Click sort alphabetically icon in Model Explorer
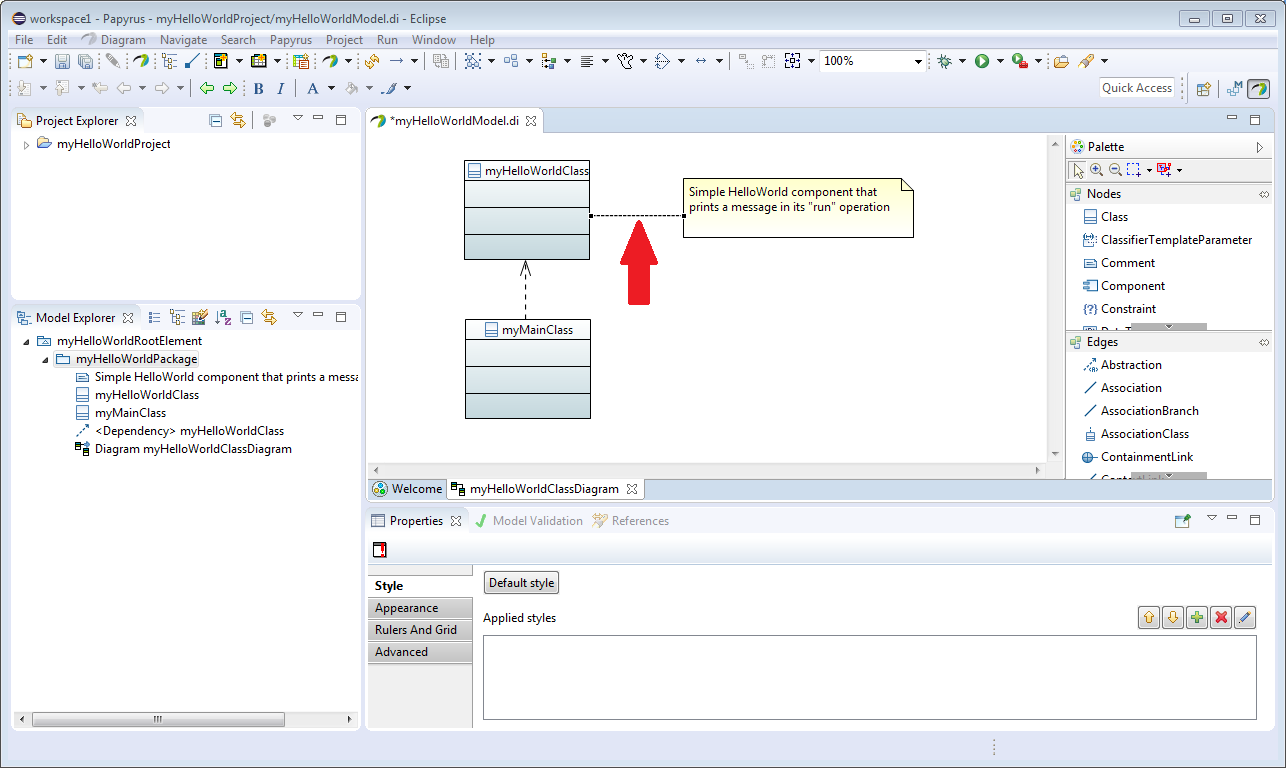This screenshot has width=1286, height=768. tap(223, 317)
